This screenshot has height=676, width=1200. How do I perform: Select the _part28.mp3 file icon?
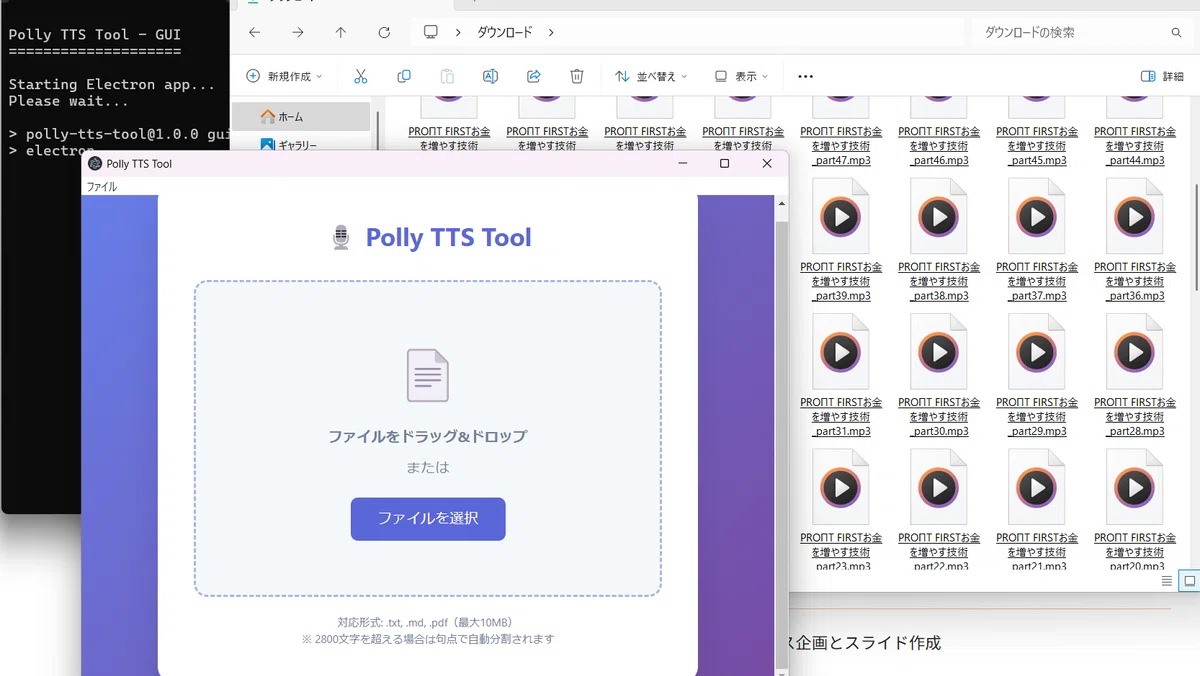click(x=1135, y=351)
